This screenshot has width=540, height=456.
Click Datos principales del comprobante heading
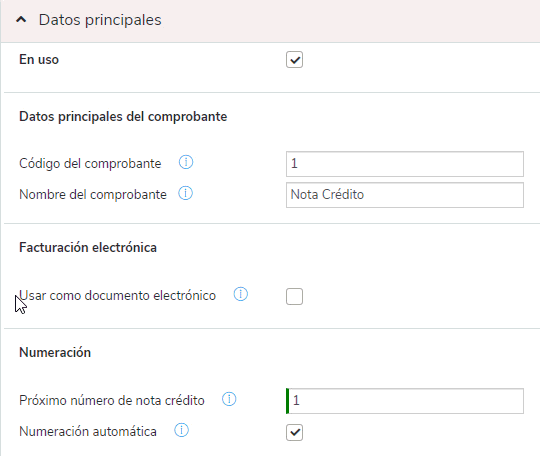[123, 117]
